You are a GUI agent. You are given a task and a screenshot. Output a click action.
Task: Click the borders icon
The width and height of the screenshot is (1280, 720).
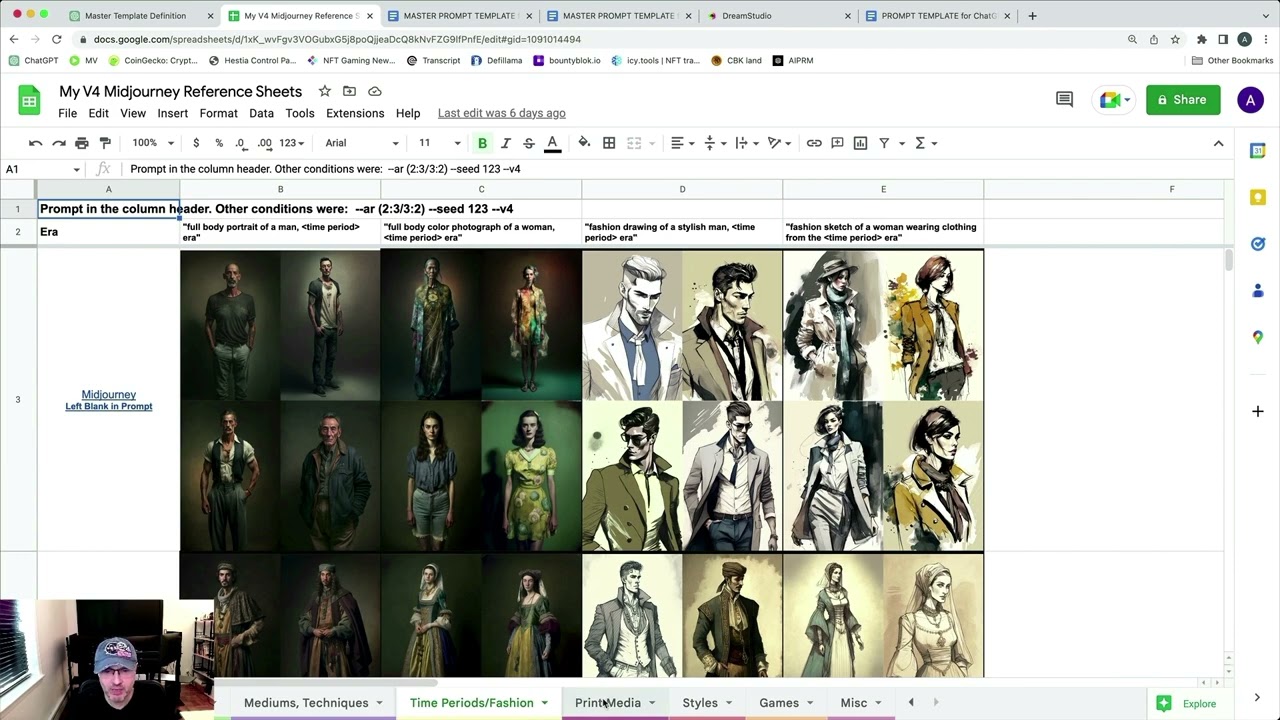coord(609,143)
